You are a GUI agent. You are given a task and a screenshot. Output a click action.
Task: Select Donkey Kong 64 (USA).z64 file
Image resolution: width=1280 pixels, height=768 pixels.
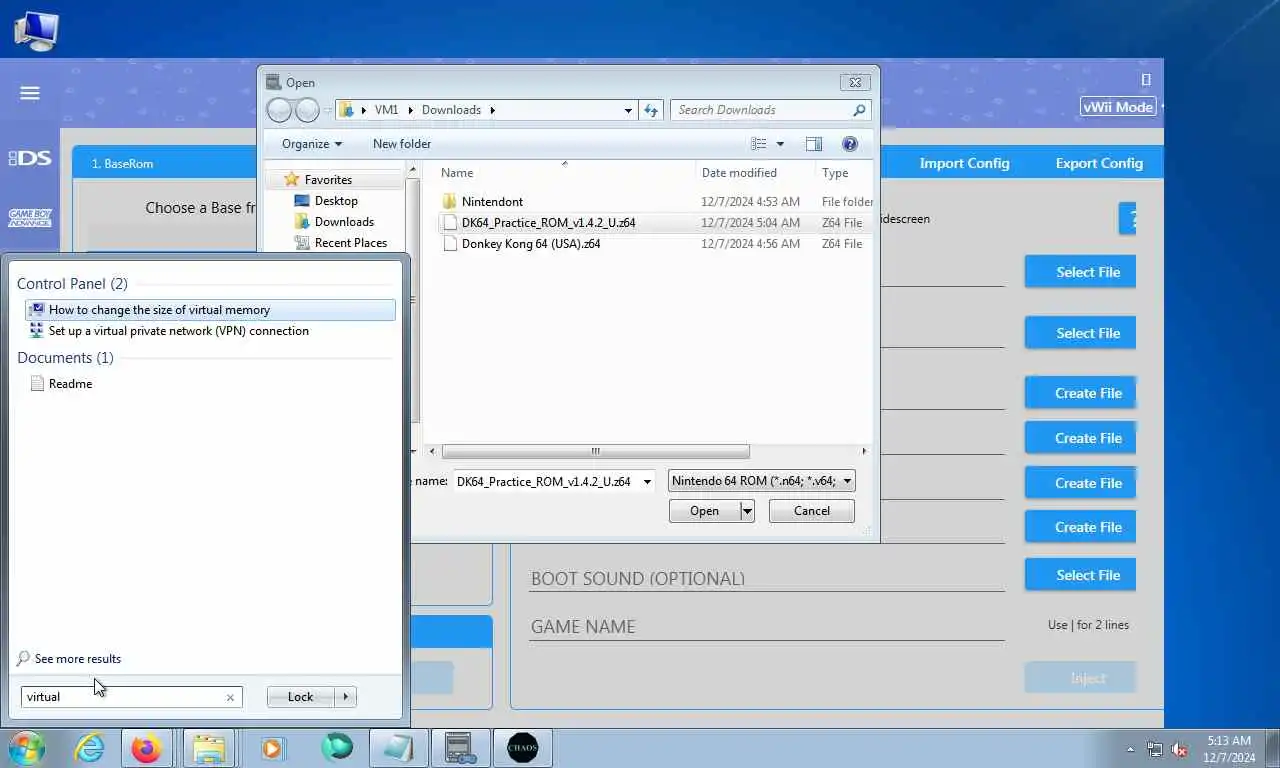[x=531, y=243]
